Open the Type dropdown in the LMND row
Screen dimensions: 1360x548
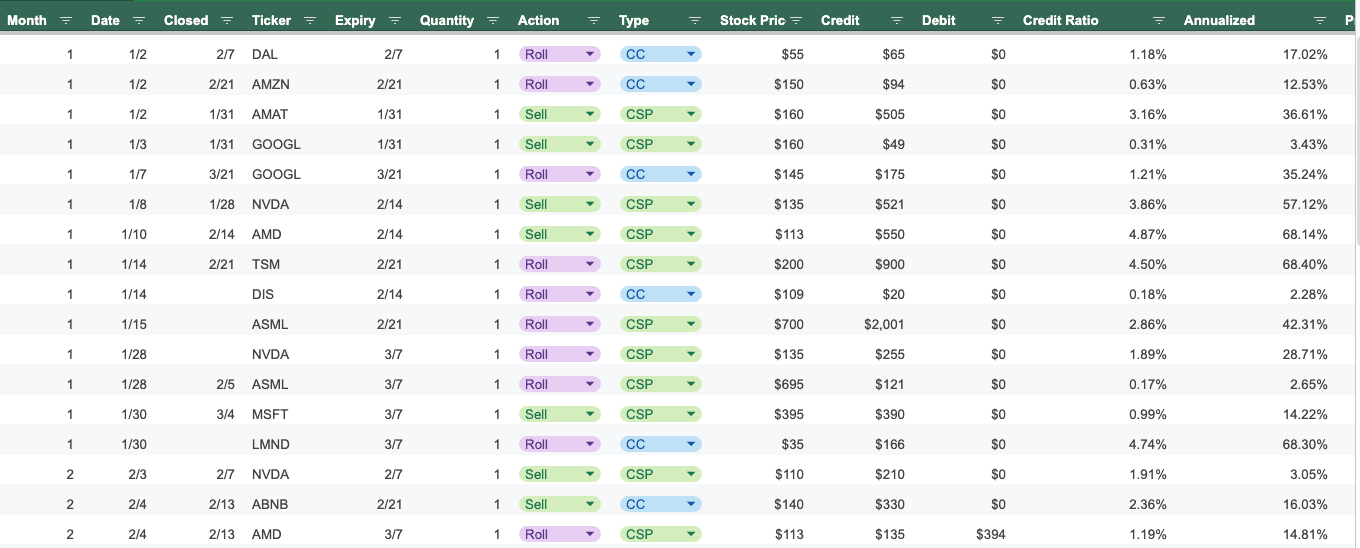[691, 444]
